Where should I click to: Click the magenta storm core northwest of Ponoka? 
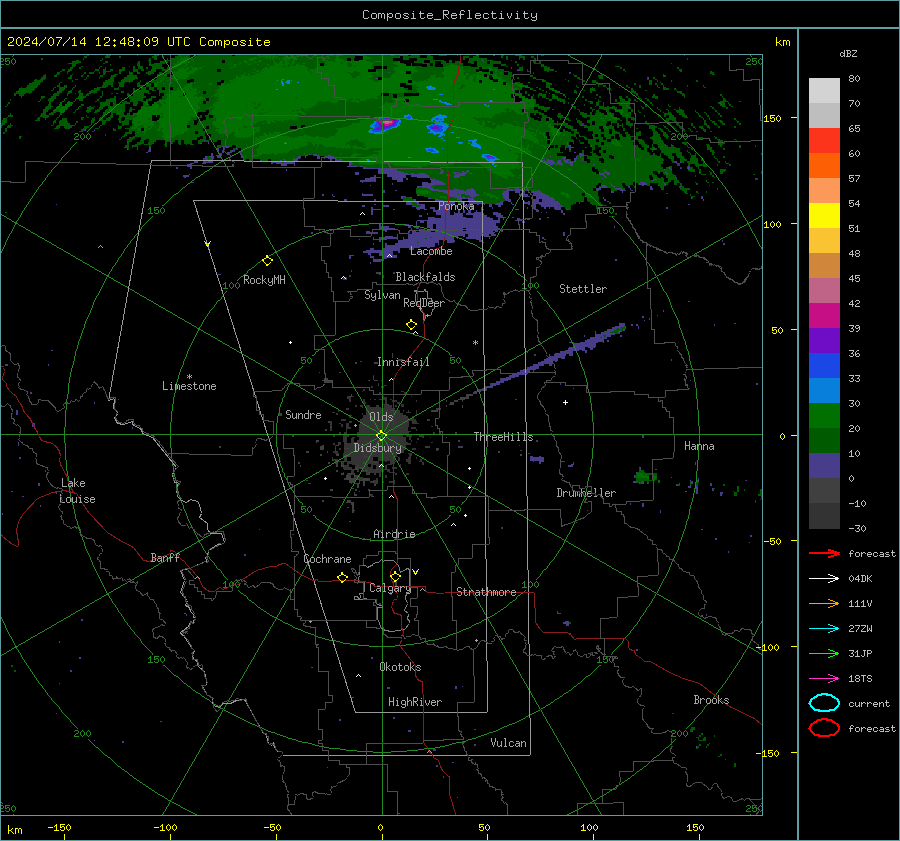point(387,122)
